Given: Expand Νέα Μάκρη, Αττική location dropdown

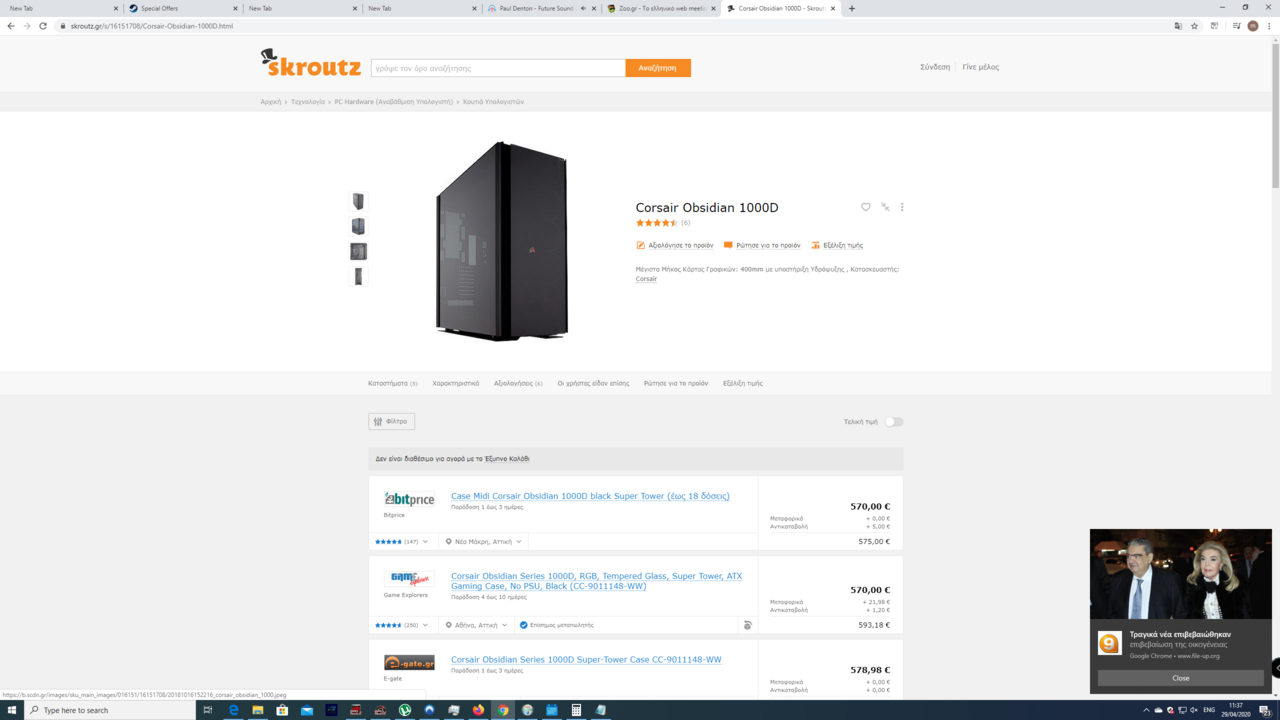Looking at the screenshot, I should pos(483,541).
